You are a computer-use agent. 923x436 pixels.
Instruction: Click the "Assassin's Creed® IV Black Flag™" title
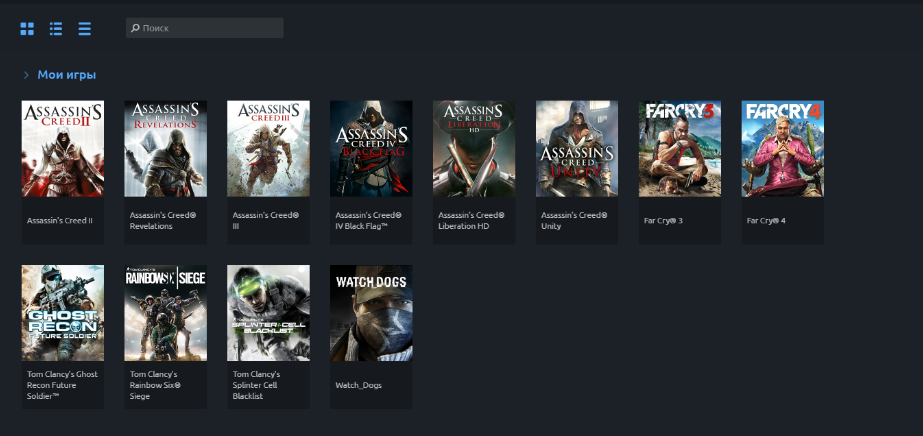(x=369, y=221)
